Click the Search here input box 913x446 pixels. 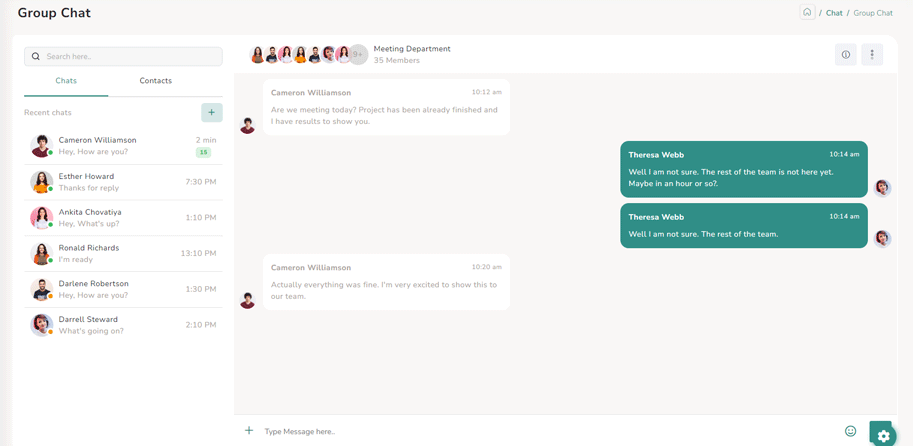click(130, 57)
